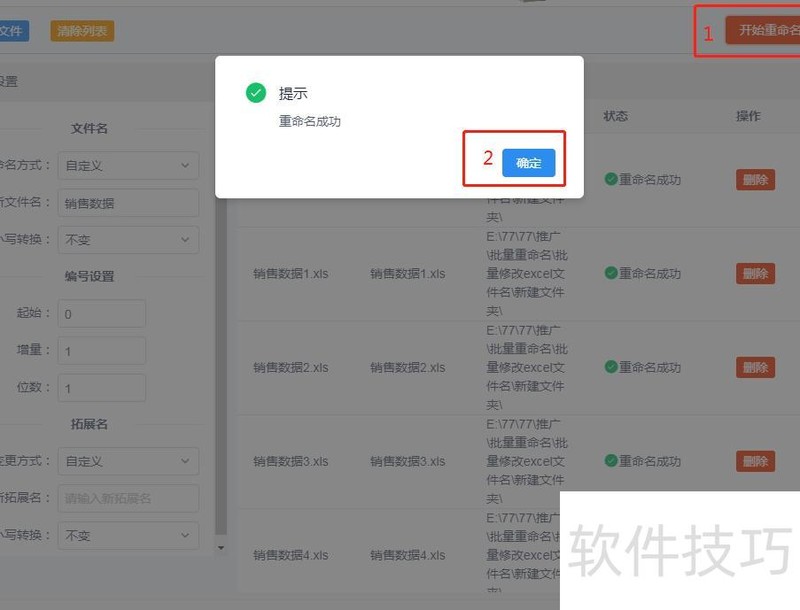Click the 新拓展名 input field
800x610 pixels.
128,498
